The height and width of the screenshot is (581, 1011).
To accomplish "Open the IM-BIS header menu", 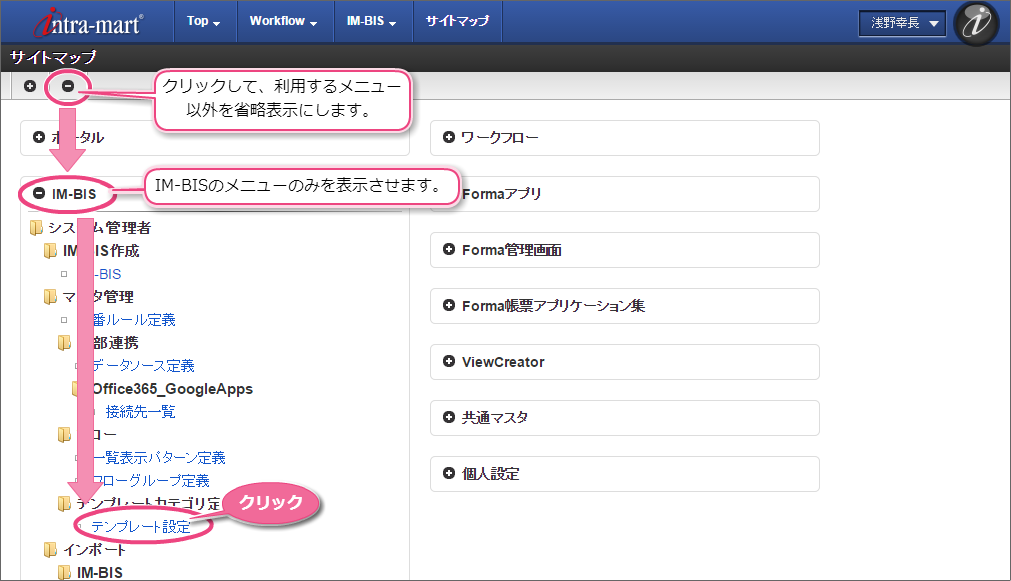I will [371, 21].
